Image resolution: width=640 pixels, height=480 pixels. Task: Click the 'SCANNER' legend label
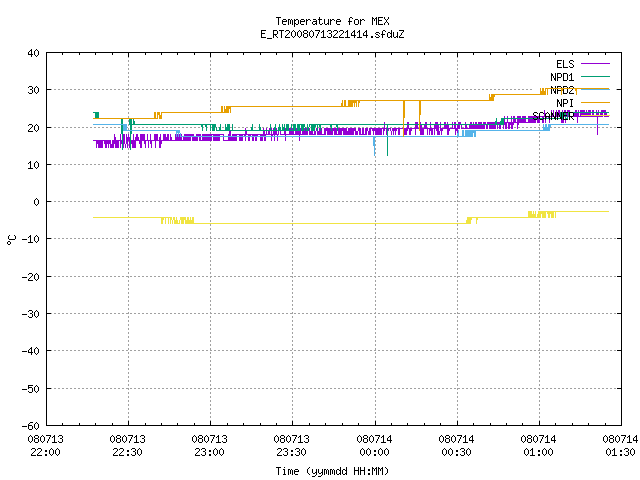click(x=553, y=116)
